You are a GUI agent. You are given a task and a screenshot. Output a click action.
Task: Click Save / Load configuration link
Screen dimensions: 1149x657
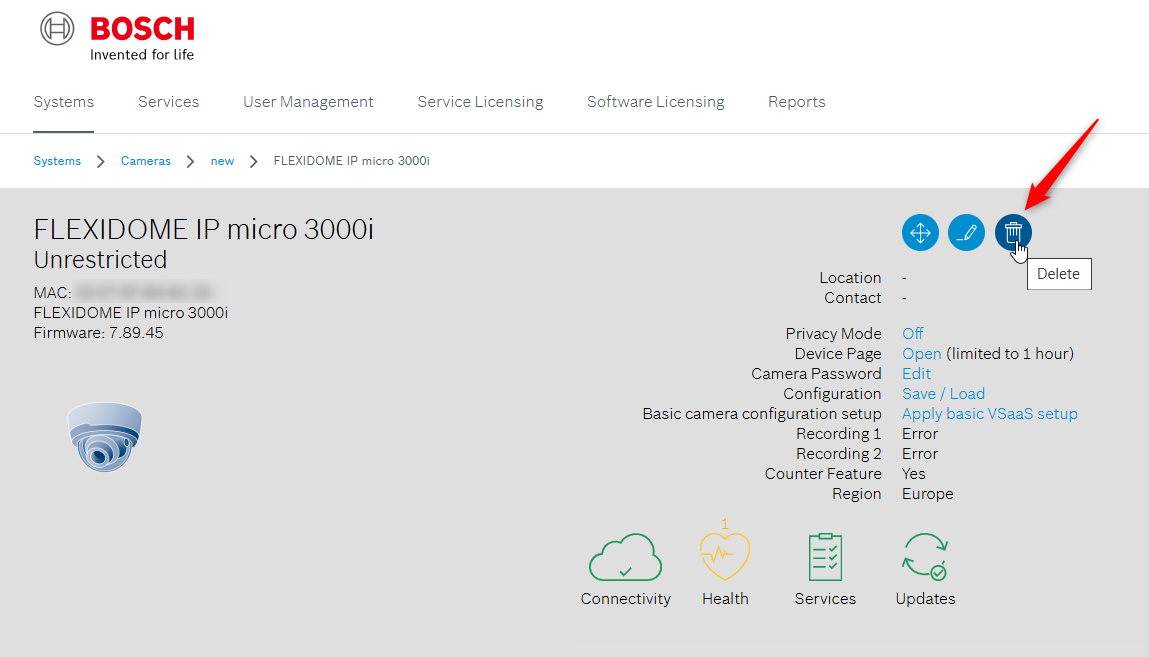click(x=943, y=393)
